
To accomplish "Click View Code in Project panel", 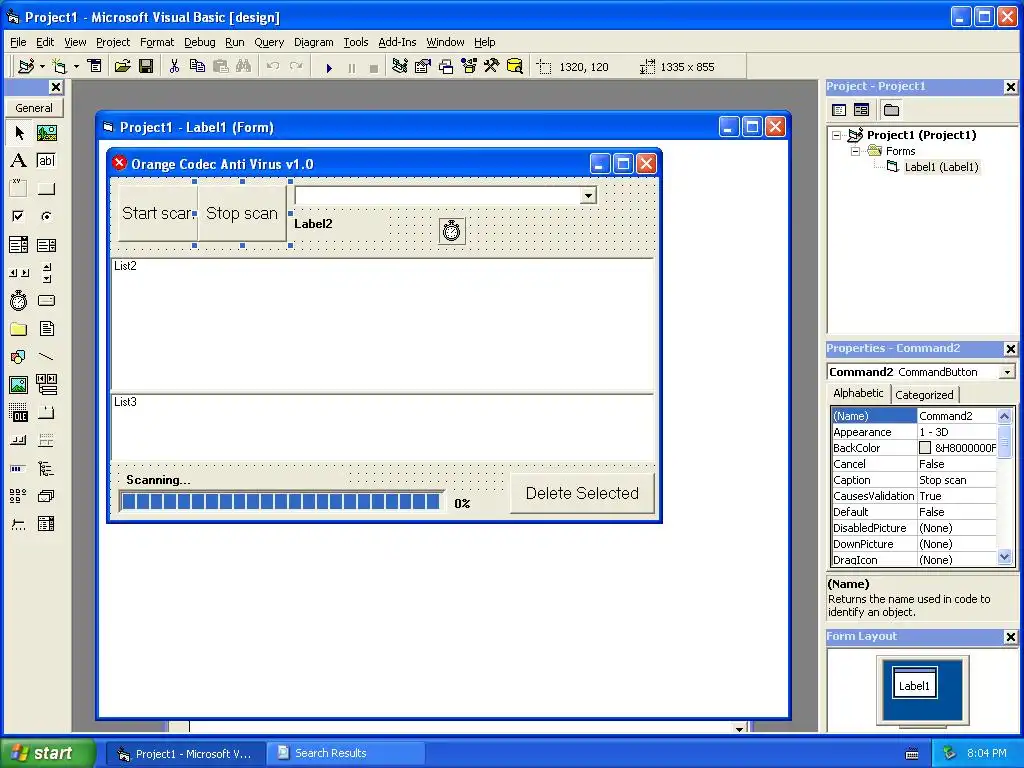I will pyautogui.click(x=839, y=110).
